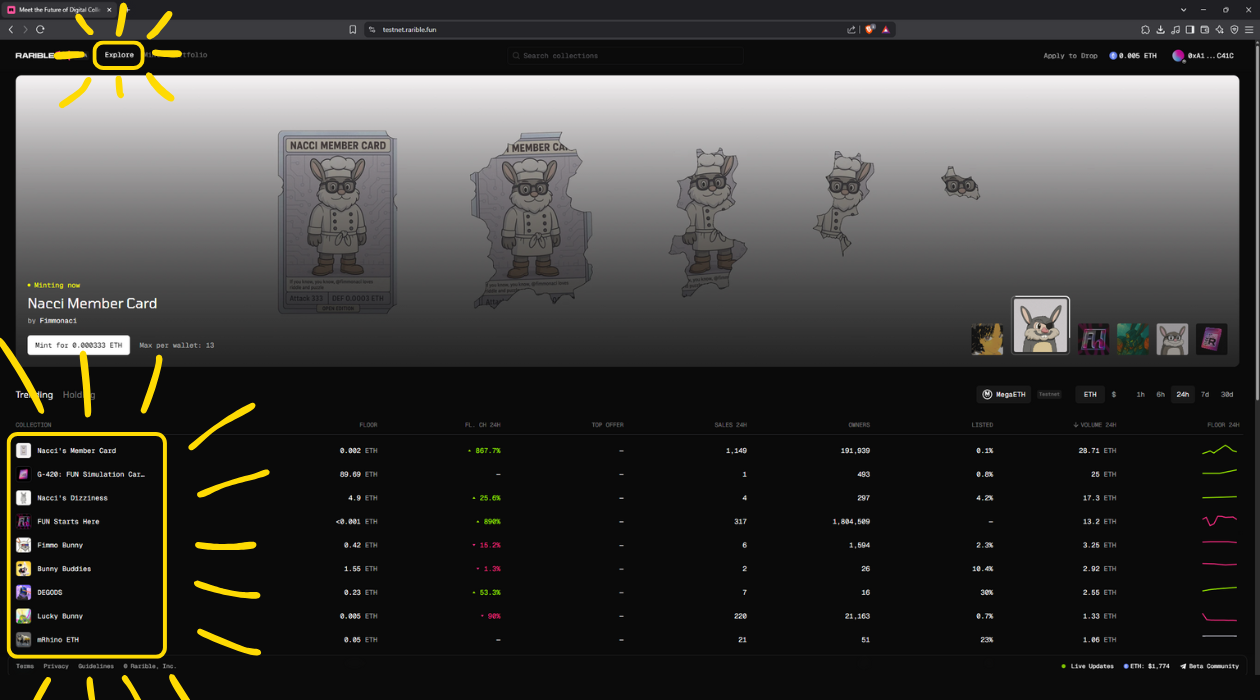Open the Privacy footer link
Screen dimensions: 1260x700
click(56, 666)
